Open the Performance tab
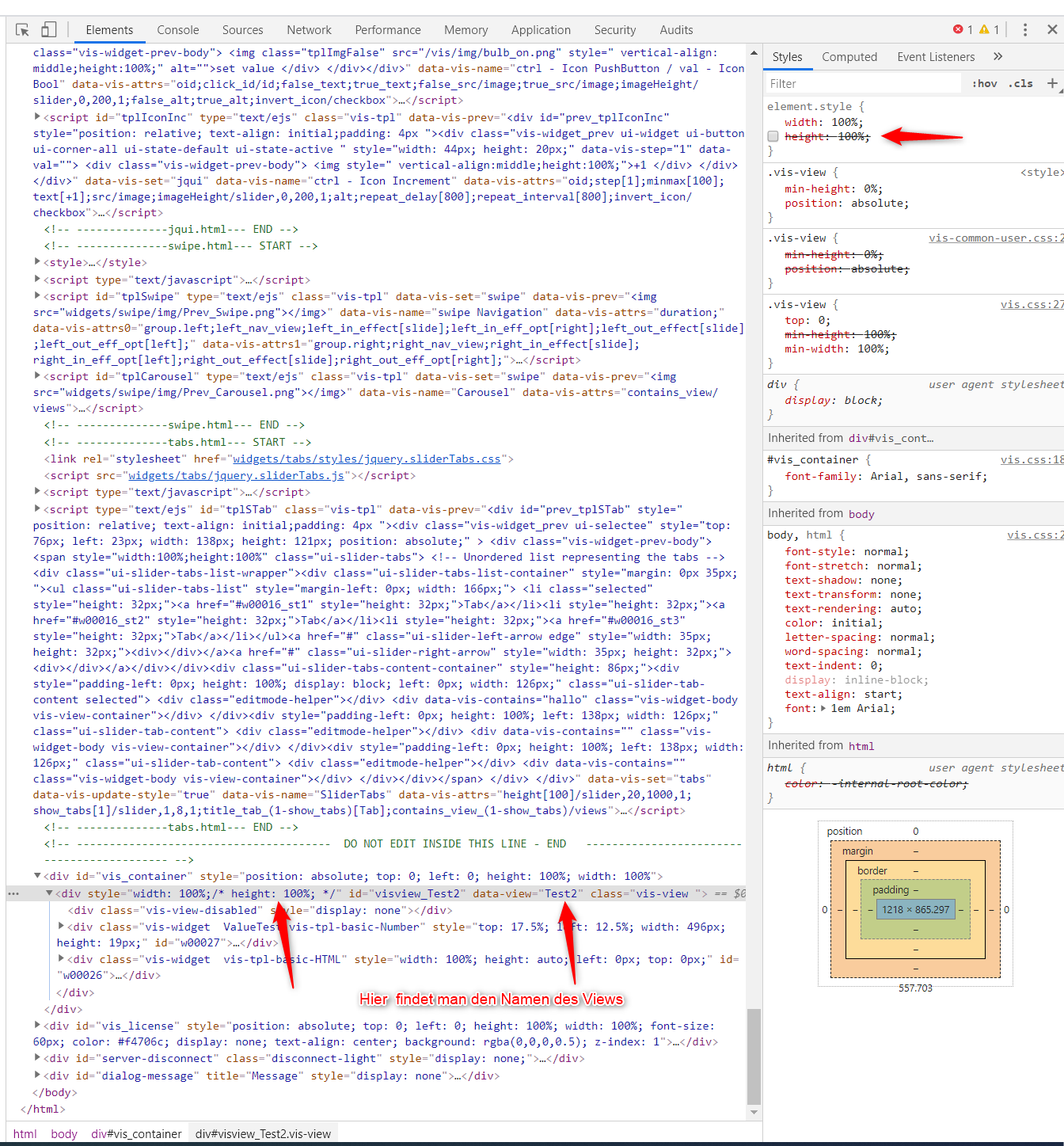Screen dimensions: 1064x1146 coord(388,30)
